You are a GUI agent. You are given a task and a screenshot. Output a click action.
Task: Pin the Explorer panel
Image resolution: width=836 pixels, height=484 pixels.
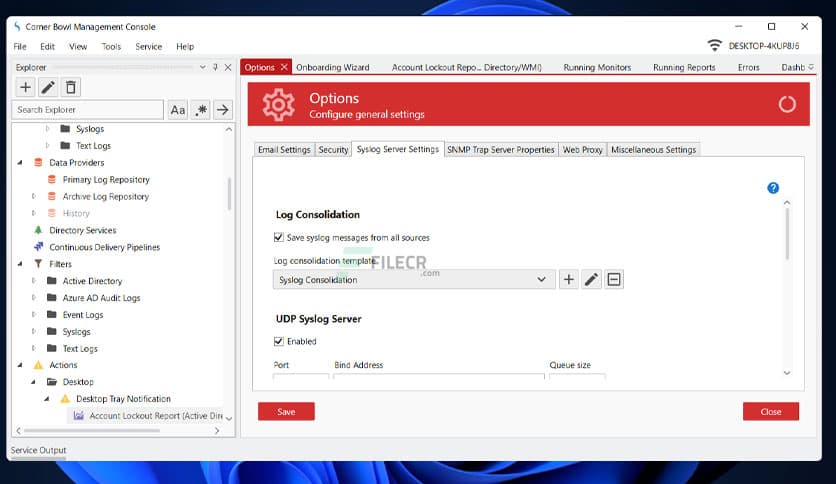[x=215, y=67]
